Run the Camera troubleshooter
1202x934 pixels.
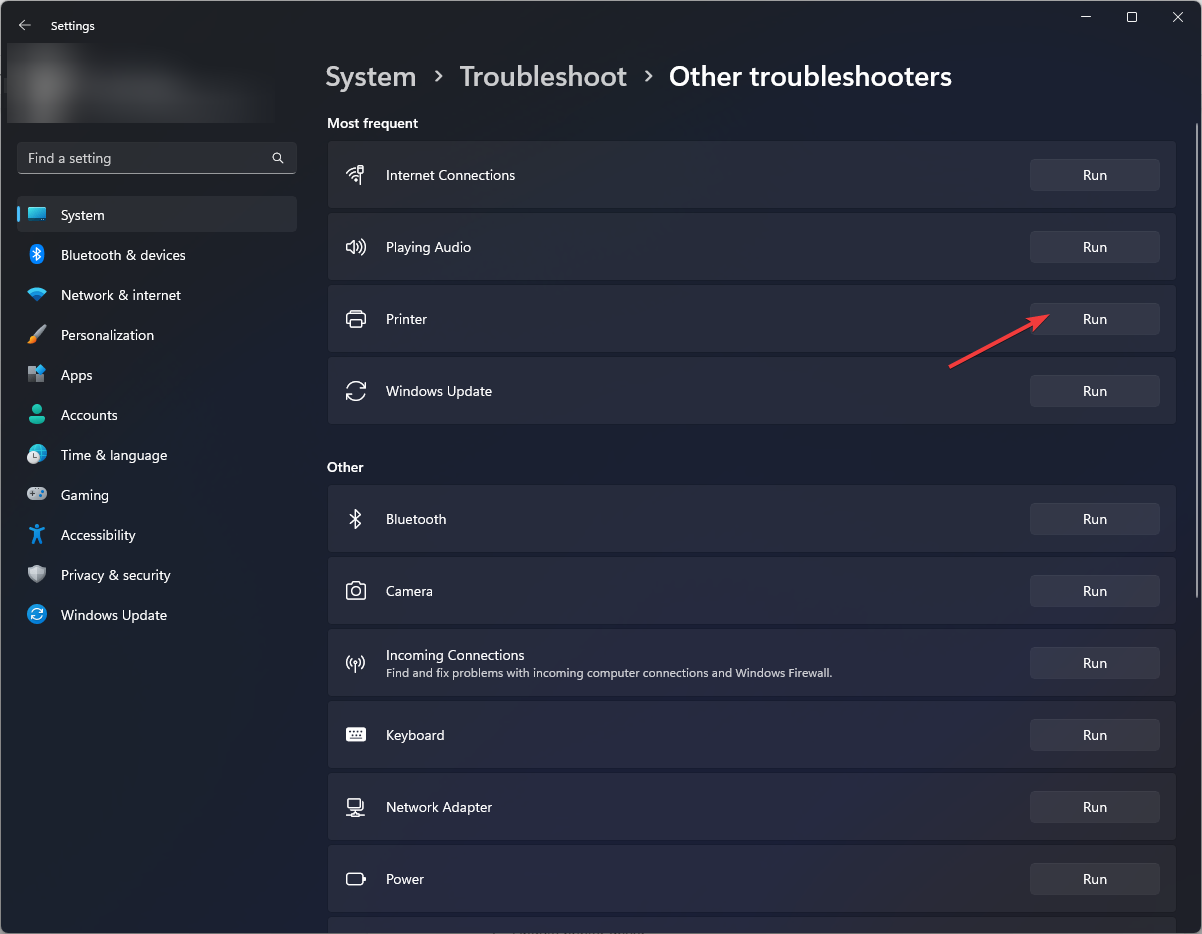1095,591
